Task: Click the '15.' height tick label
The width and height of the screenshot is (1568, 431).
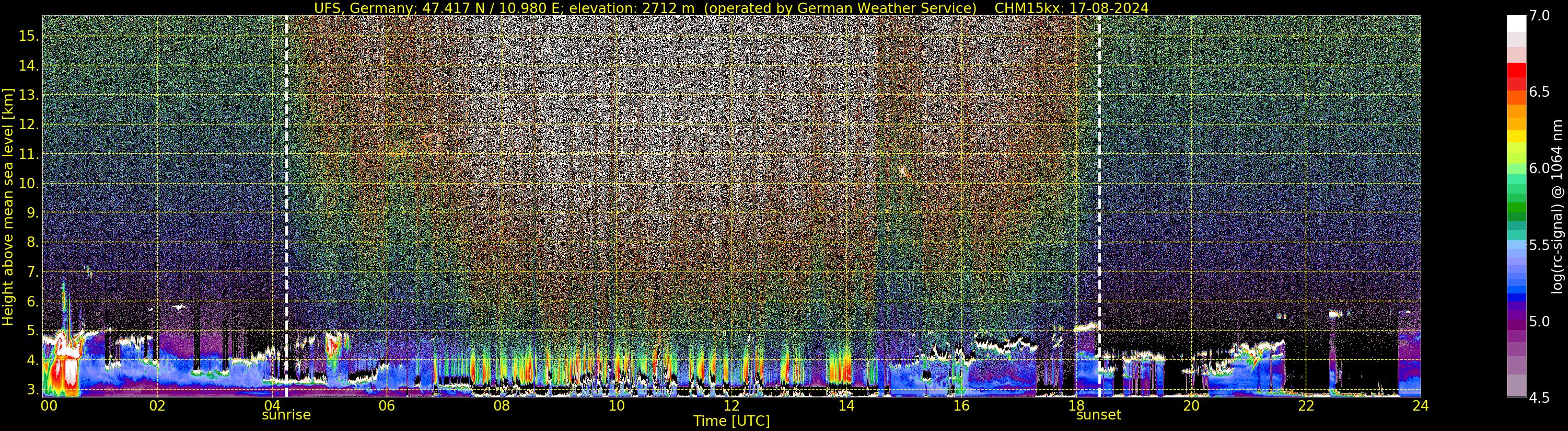Action: (28, 36)
